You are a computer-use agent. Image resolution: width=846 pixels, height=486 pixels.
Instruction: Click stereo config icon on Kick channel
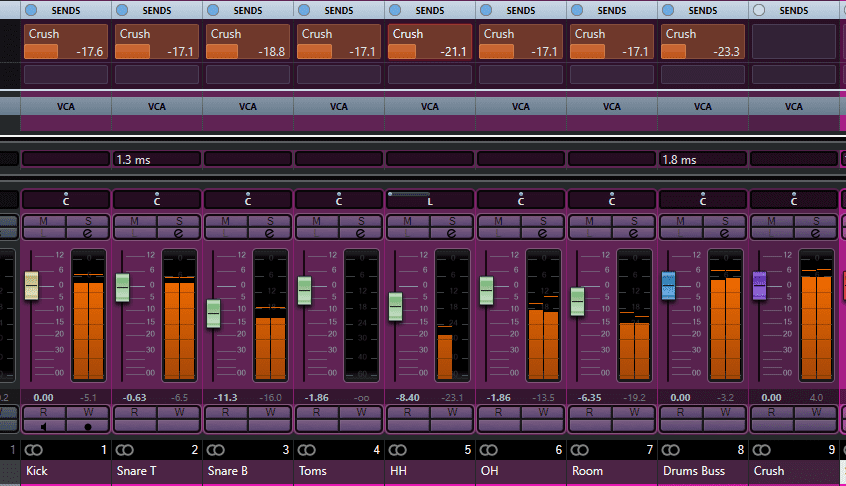(33, 450)
